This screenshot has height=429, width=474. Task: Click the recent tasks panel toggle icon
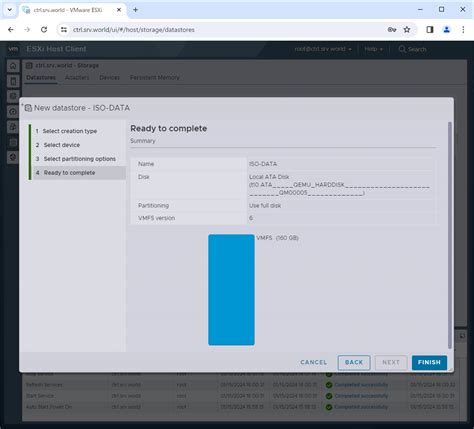(x=462, y=336)
